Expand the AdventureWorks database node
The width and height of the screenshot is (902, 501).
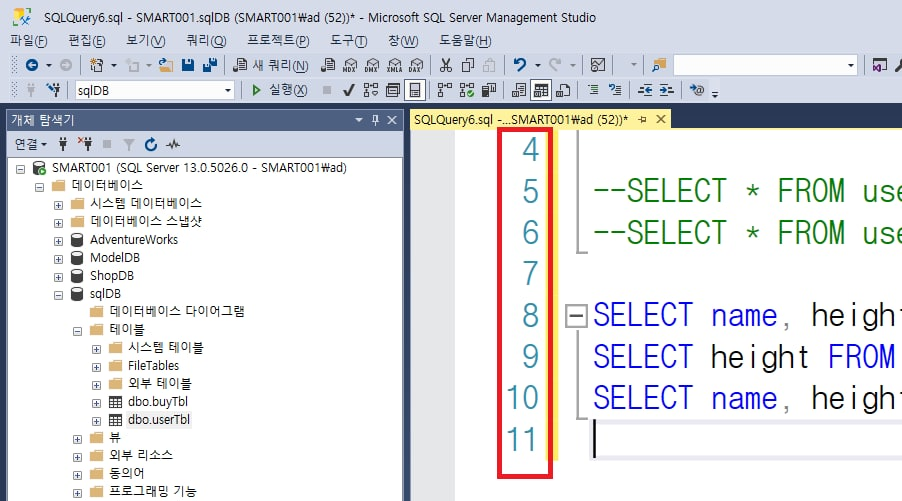coord(58,241)
